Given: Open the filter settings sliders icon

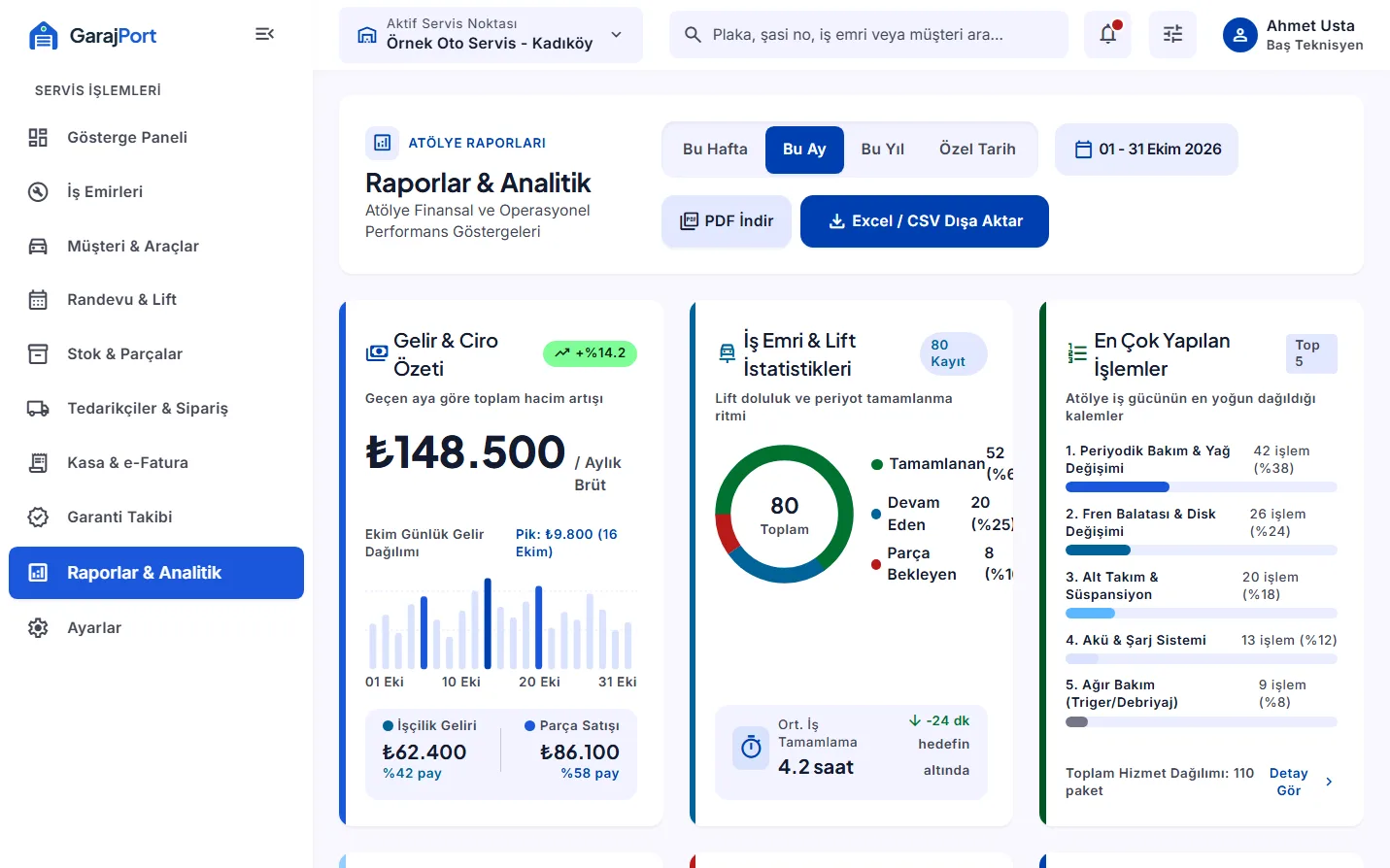Looking at the screenshot, I should pos(1172,34).
